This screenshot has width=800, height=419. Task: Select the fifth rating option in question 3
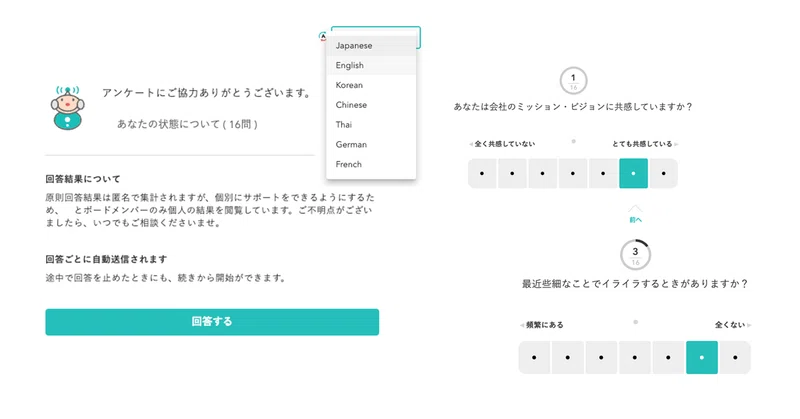click(668, 358)
